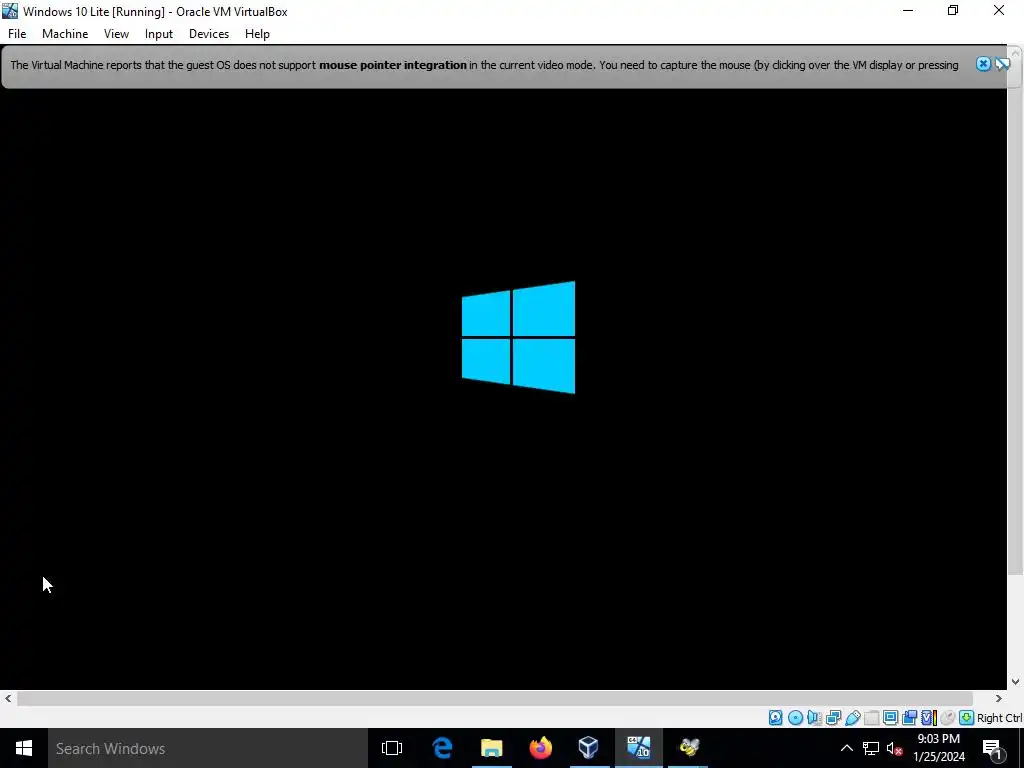Click the horizontal scrollbar track of VM display

(x=494, y=698)
